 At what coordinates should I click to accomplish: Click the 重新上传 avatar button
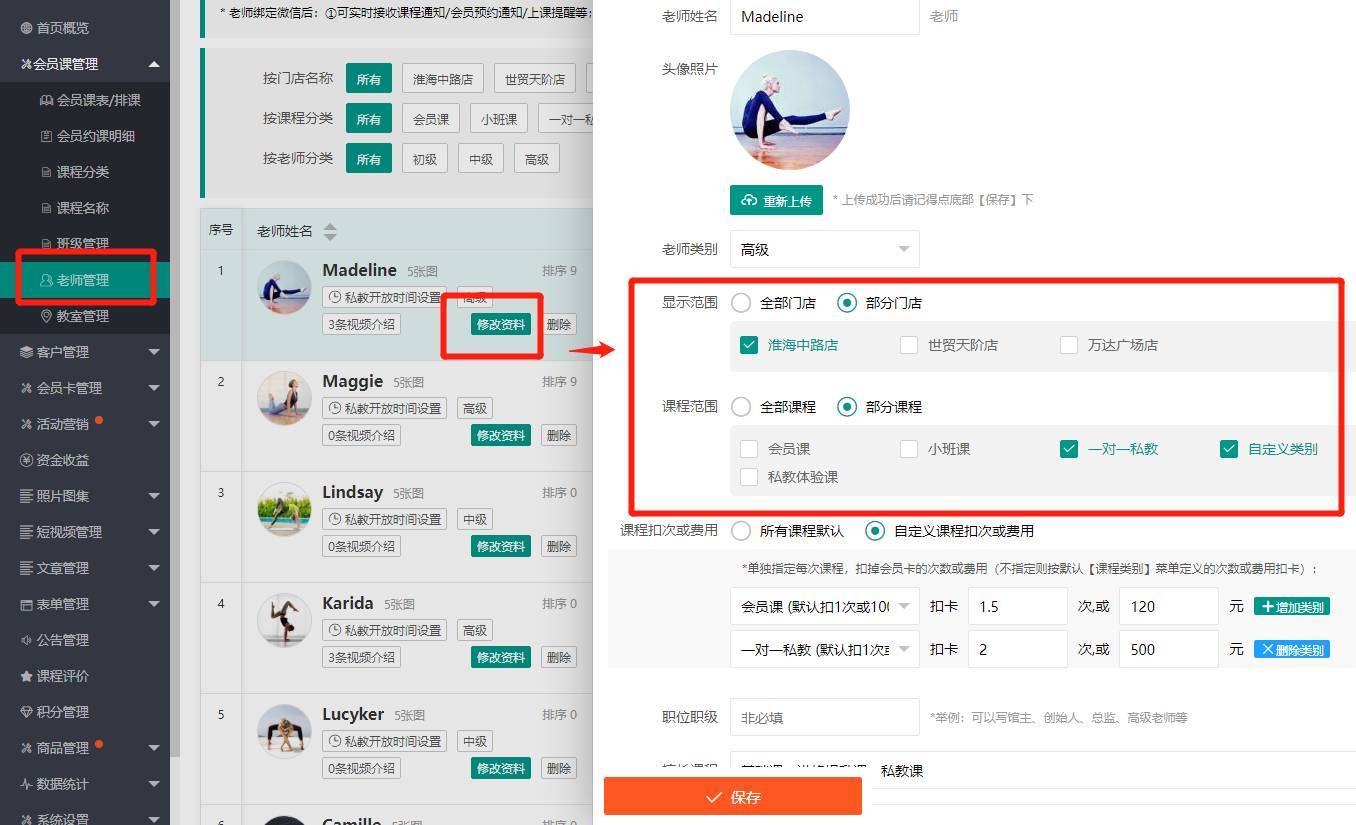pos(777,200)
